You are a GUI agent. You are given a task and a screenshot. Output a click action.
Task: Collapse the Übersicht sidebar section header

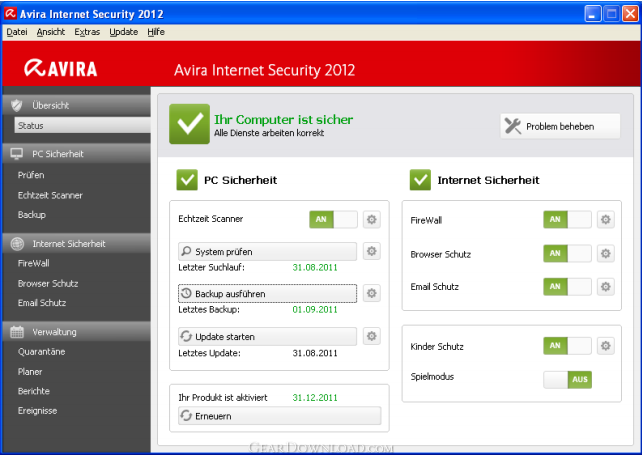[x=77, y=105]
